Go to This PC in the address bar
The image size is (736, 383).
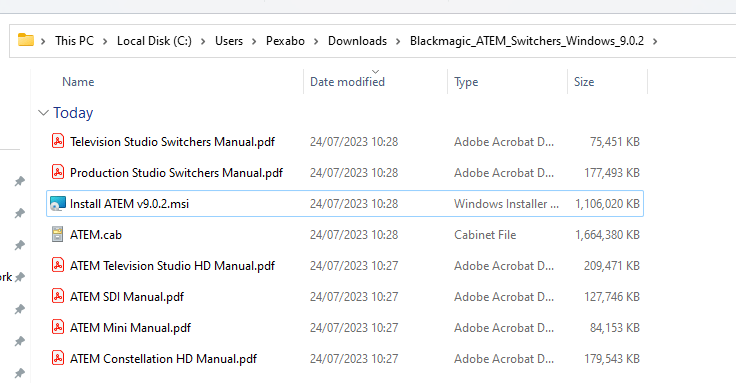(74, 41)
